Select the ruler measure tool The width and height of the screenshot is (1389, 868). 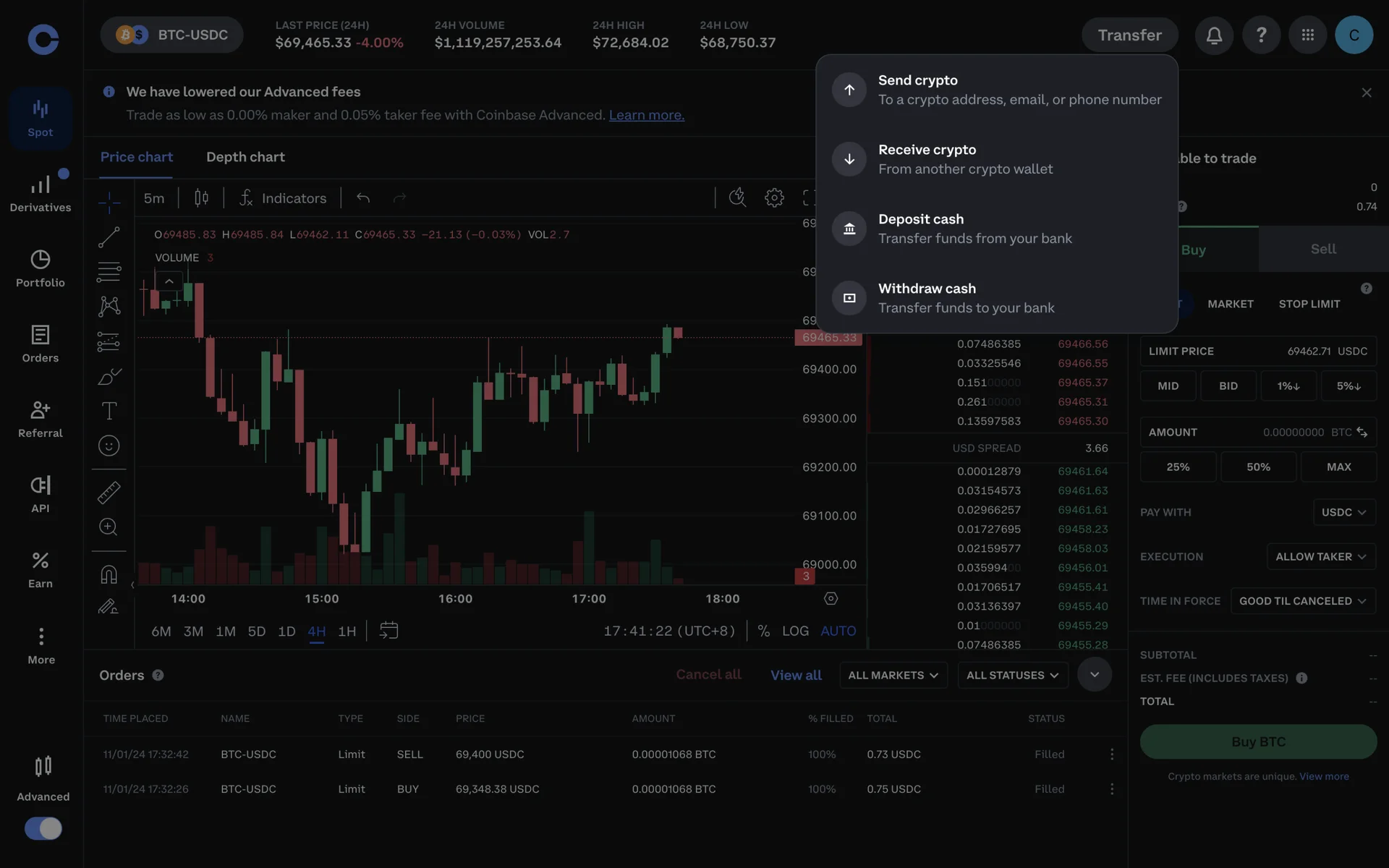(109, 492)
